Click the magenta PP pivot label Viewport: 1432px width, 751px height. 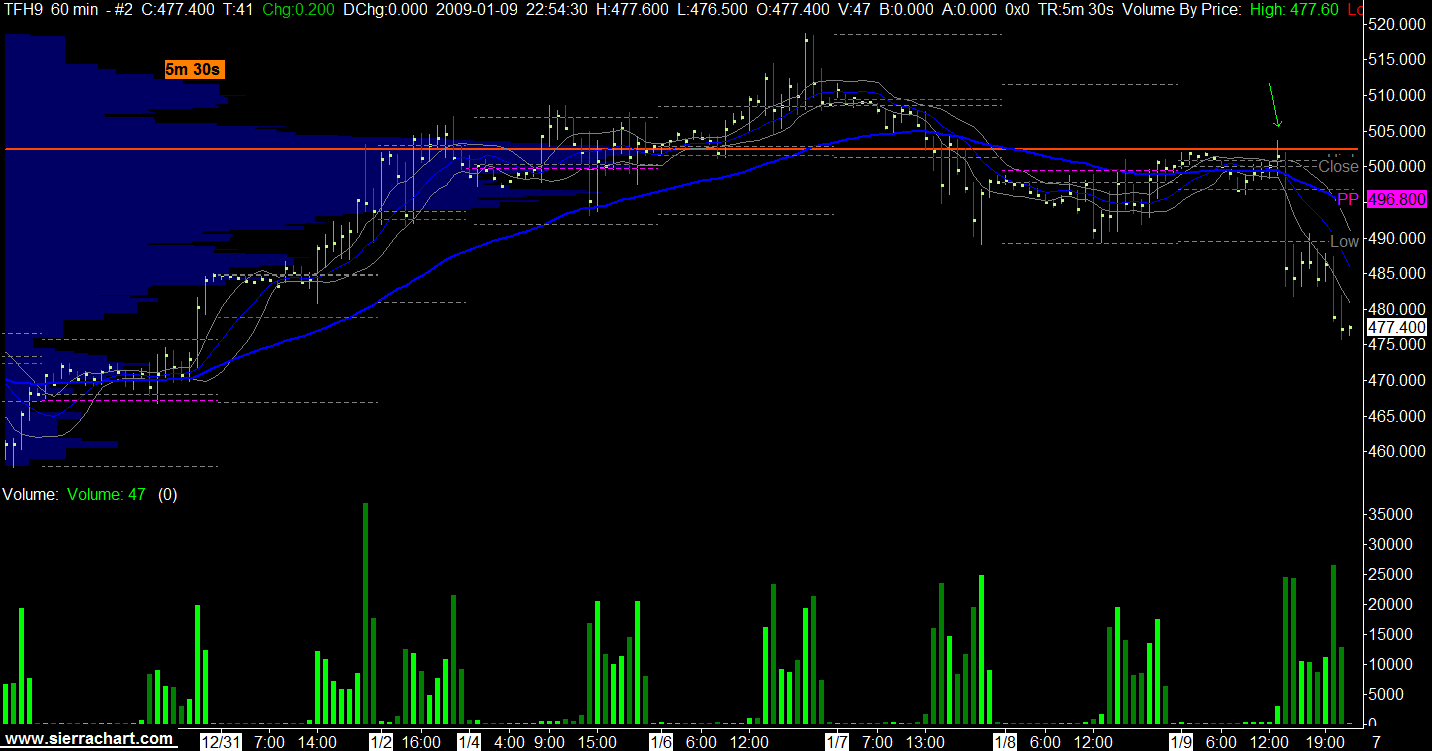click(x=1348, y=200)
